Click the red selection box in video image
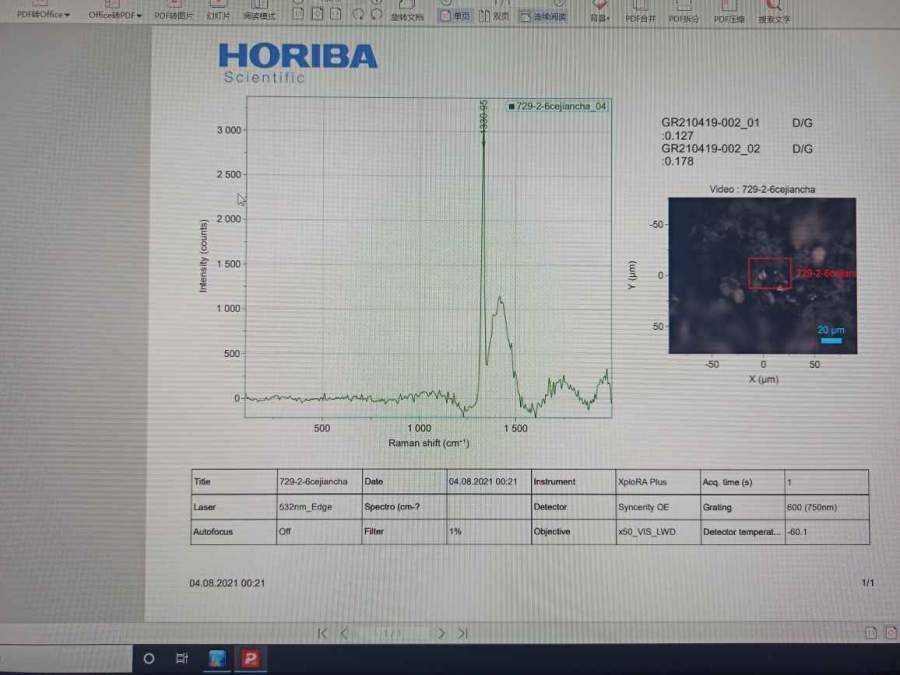The height and width of the screenshot is (675, 900). coord(770,273)
